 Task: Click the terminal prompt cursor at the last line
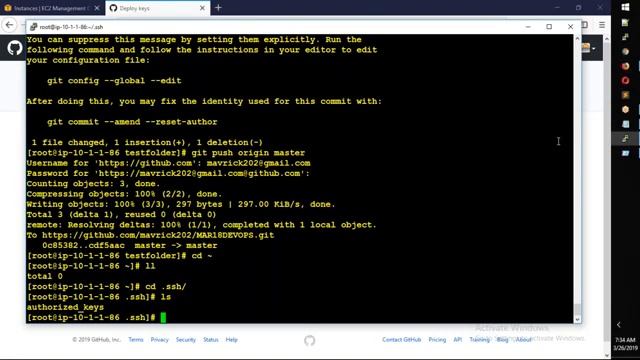[163, 318]
